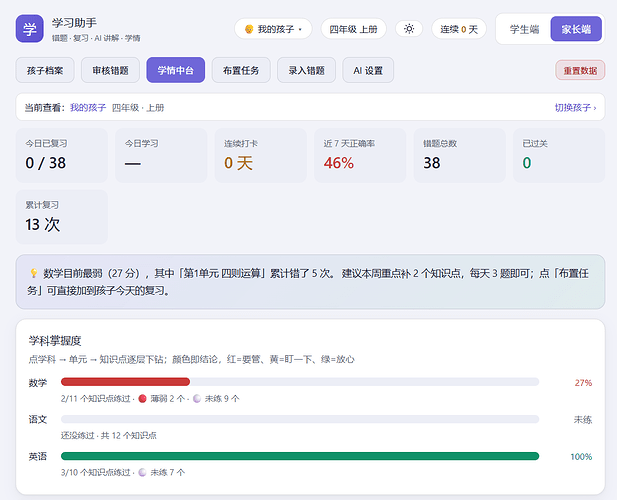Screen dimensions: 617x500
Task: Click the 还没练过 · 共 12 个知识点 text
Action: tap(109, 435)
